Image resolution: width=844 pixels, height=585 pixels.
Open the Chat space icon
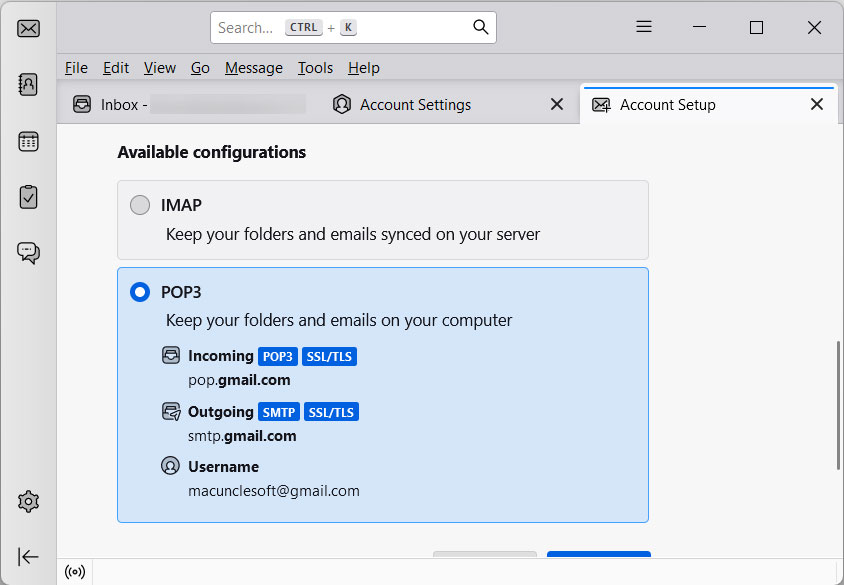coord(28,253)
